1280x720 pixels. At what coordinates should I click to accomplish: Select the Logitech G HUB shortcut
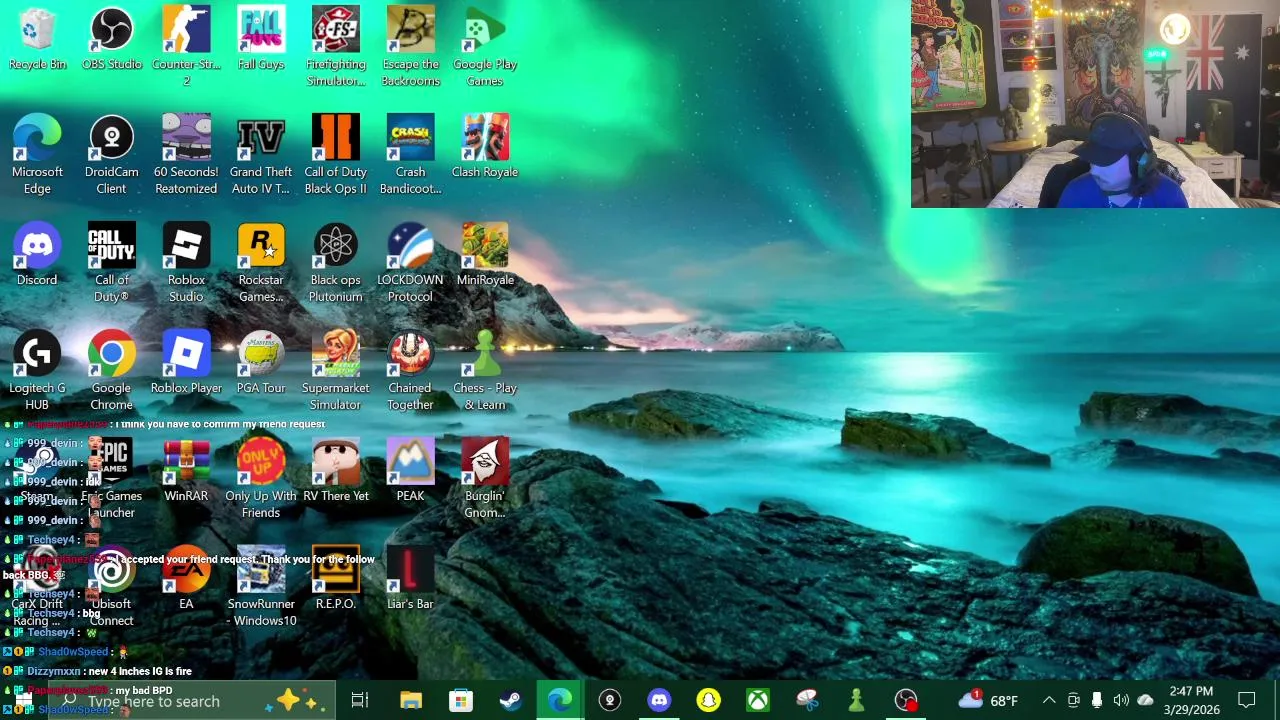point(37,371)
